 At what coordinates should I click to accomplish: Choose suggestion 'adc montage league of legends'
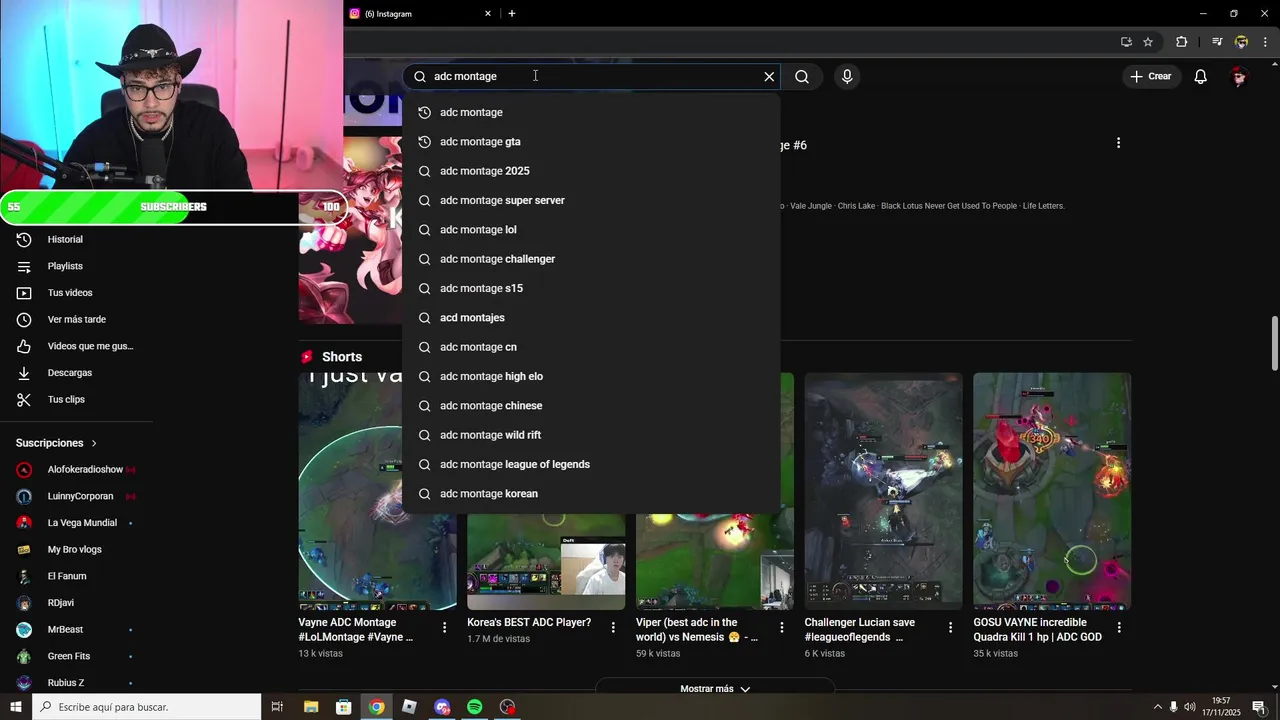point(591,464)
